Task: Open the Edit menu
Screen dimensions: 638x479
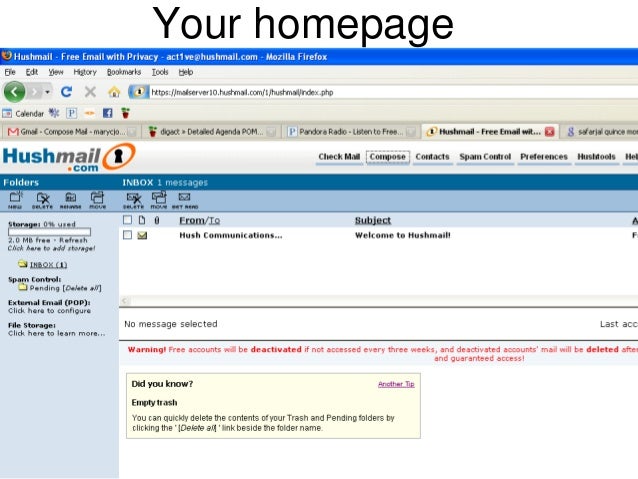Action: click(x=32, y=72)
